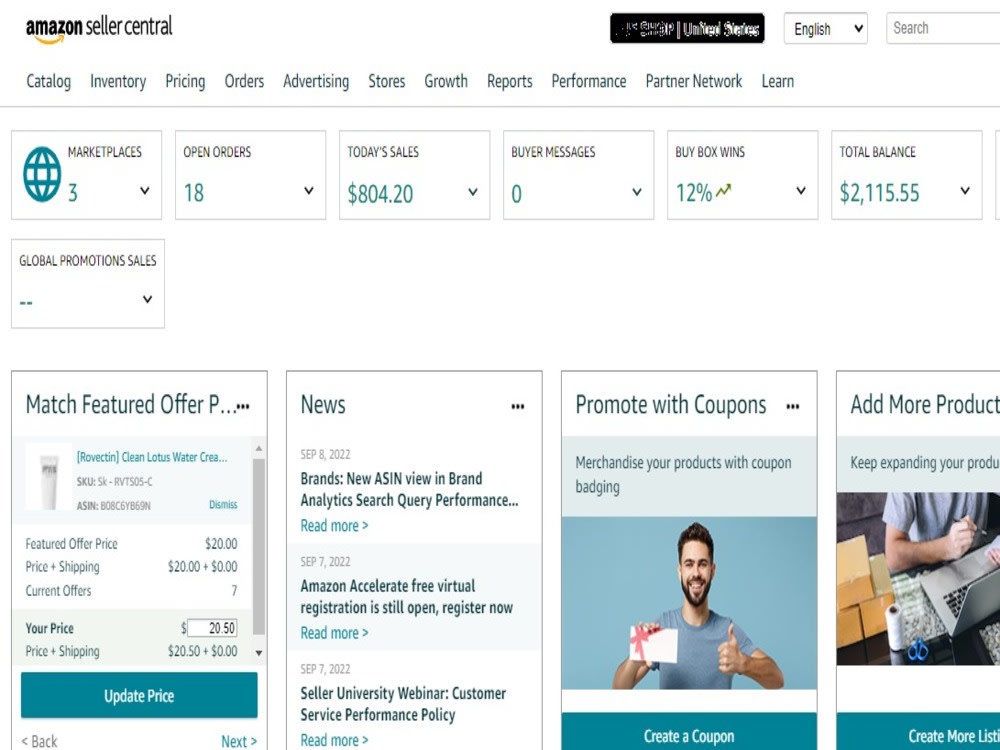
Task: Open the Performance menu
Action: coord(589,82)
